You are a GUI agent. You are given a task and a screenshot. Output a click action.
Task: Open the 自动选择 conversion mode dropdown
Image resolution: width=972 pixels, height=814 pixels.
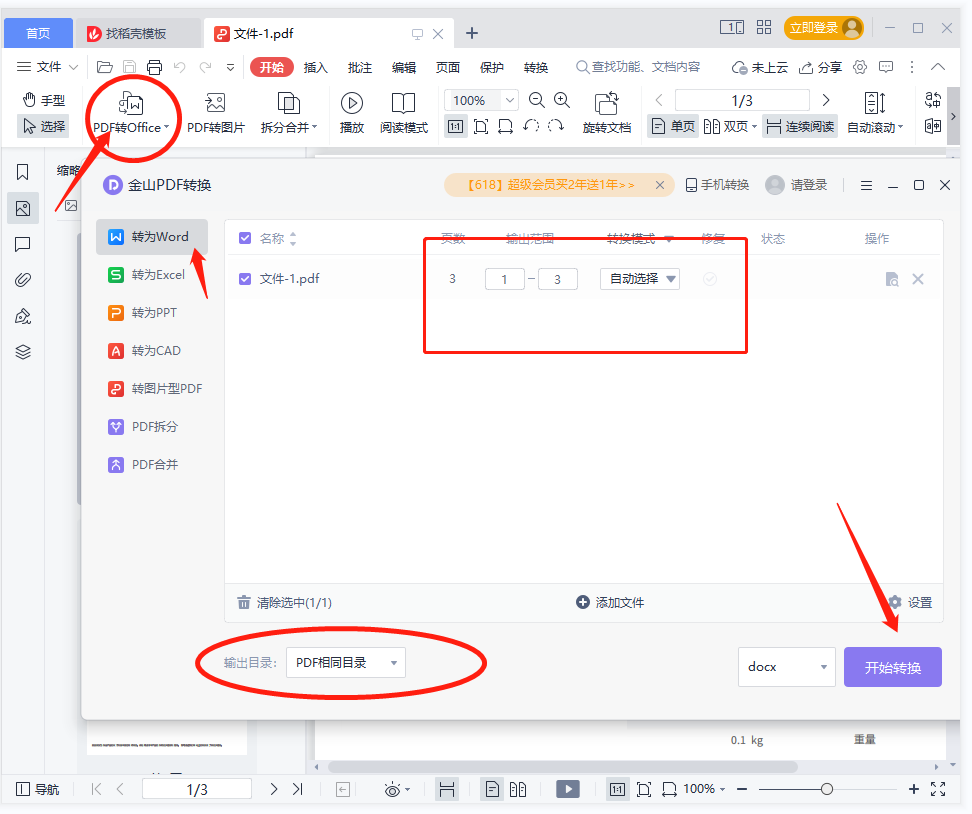[640, 279]
